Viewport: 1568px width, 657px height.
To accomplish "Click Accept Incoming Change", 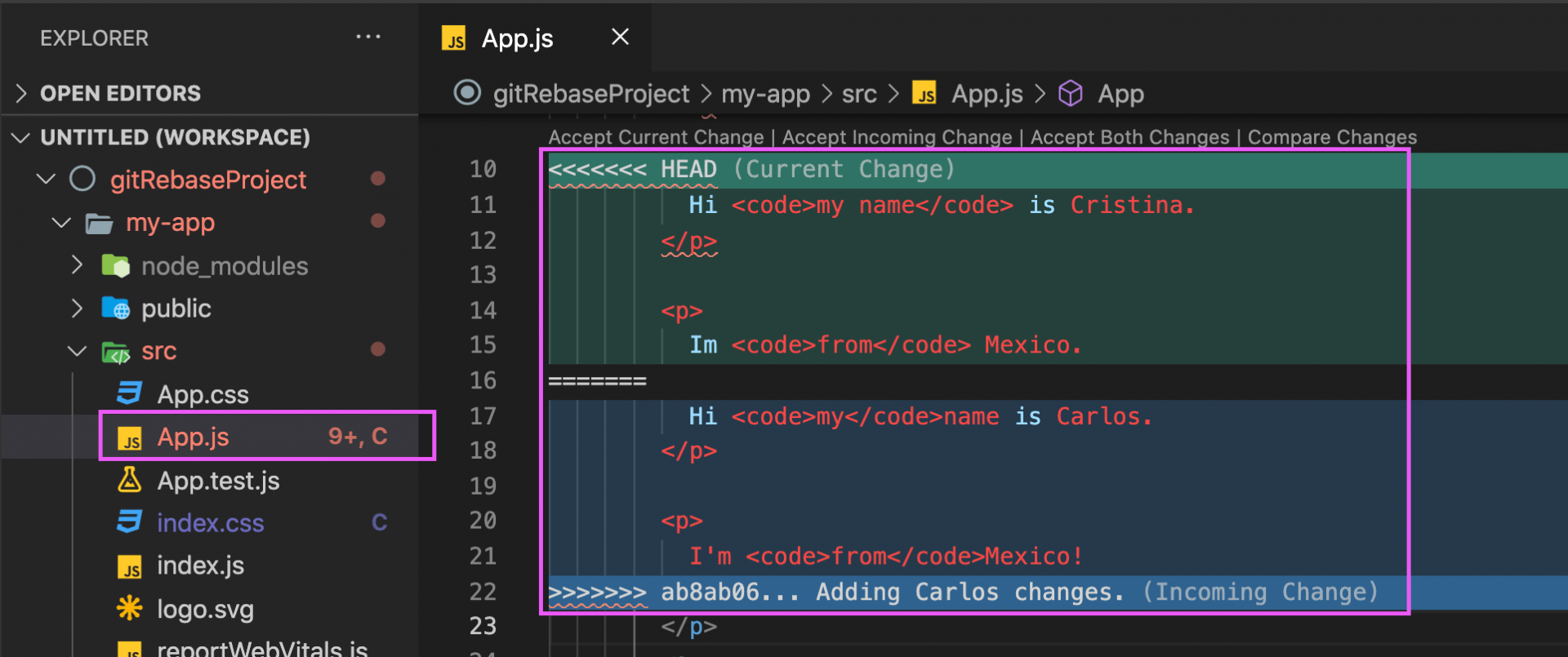I will click(897, 137).
